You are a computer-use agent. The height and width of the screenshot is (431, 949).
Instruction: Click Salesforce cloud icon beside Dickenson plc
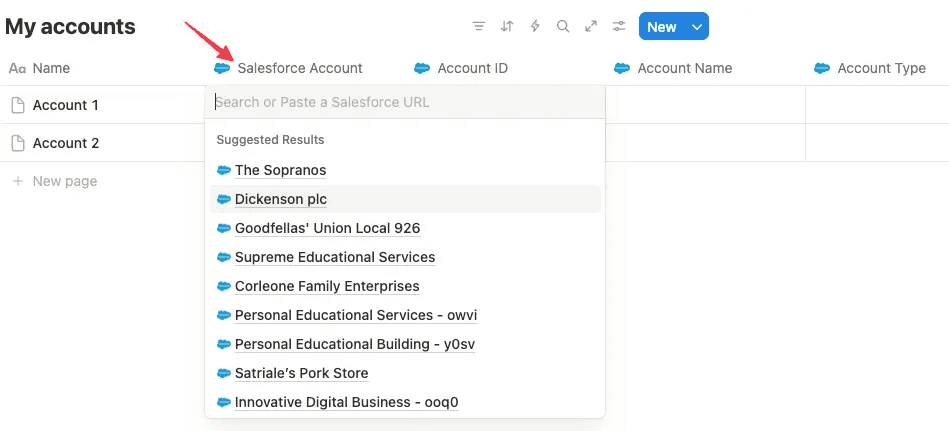click(x=224, y=199)
